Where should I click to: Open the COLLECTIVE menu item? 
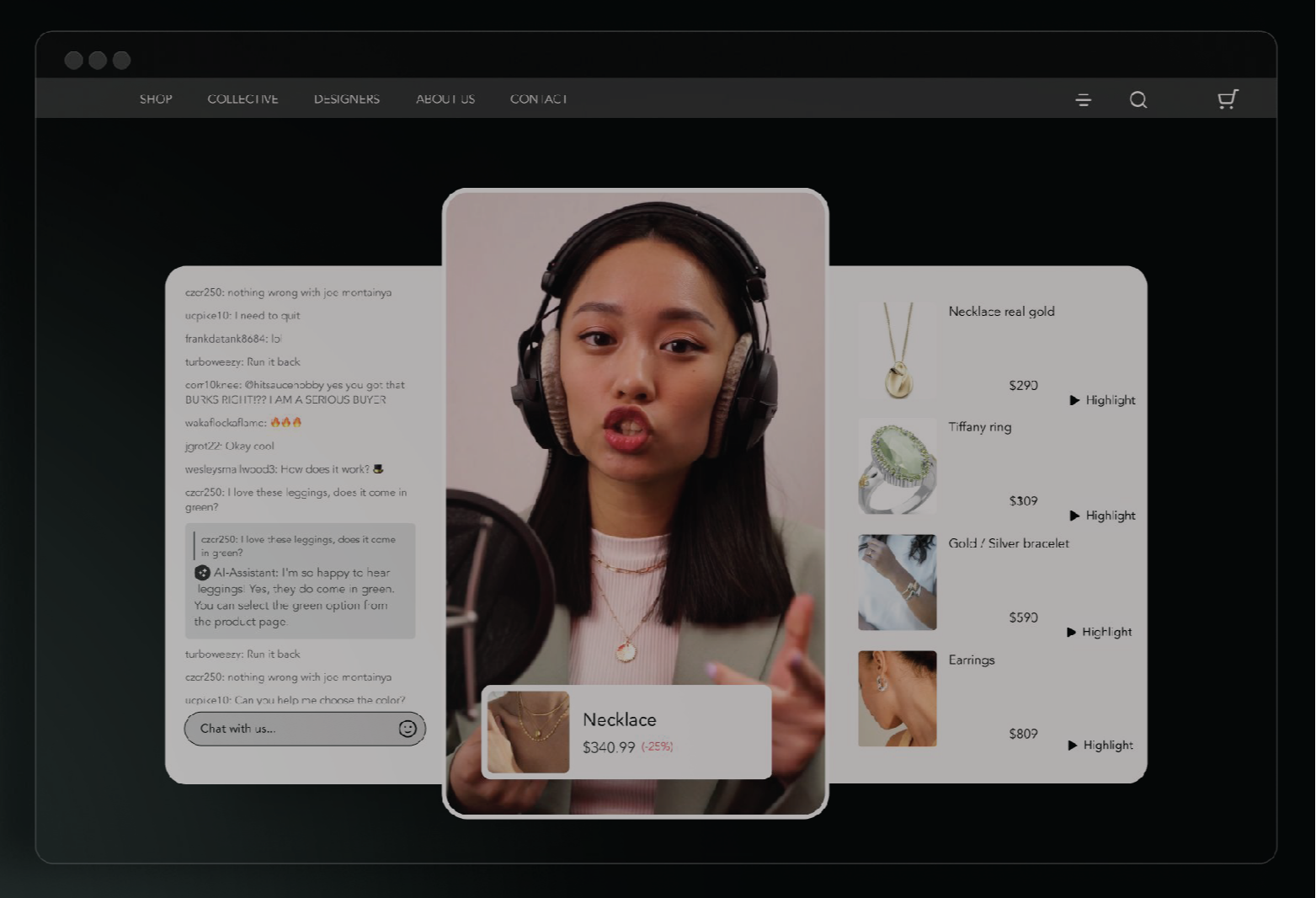[242, 99]
